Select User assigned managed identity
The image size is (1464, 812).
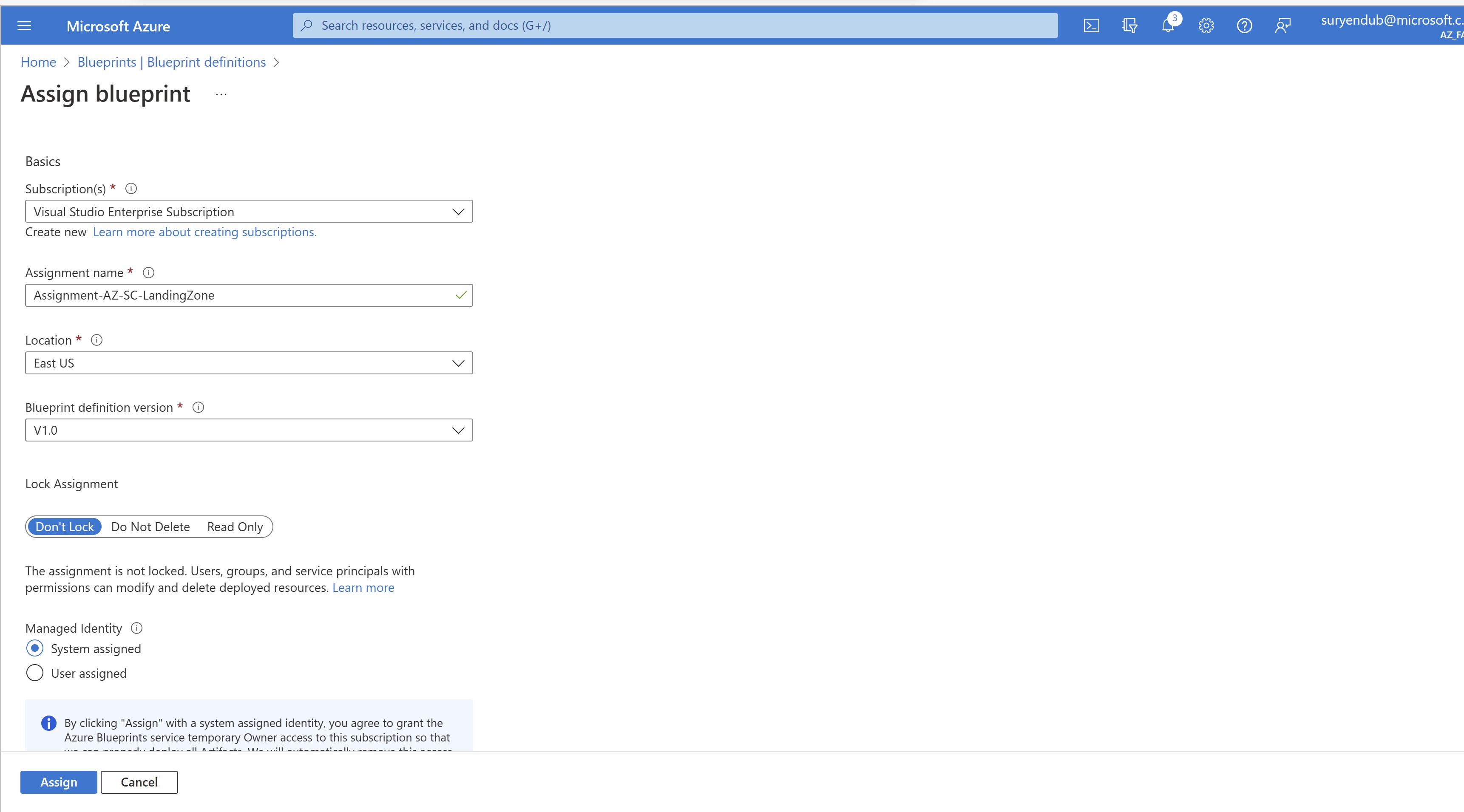(35, 673)
